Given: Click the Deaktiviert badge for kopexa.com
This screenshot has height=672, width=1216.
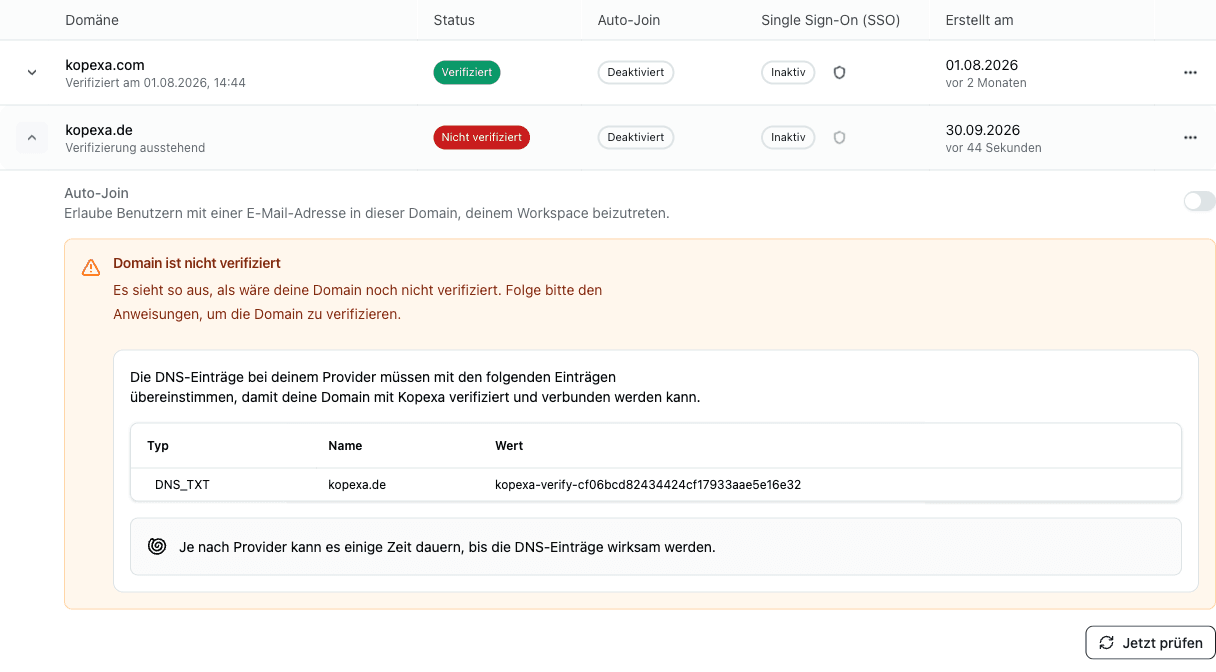Looking at the screenshot, I should coord(636,72).
